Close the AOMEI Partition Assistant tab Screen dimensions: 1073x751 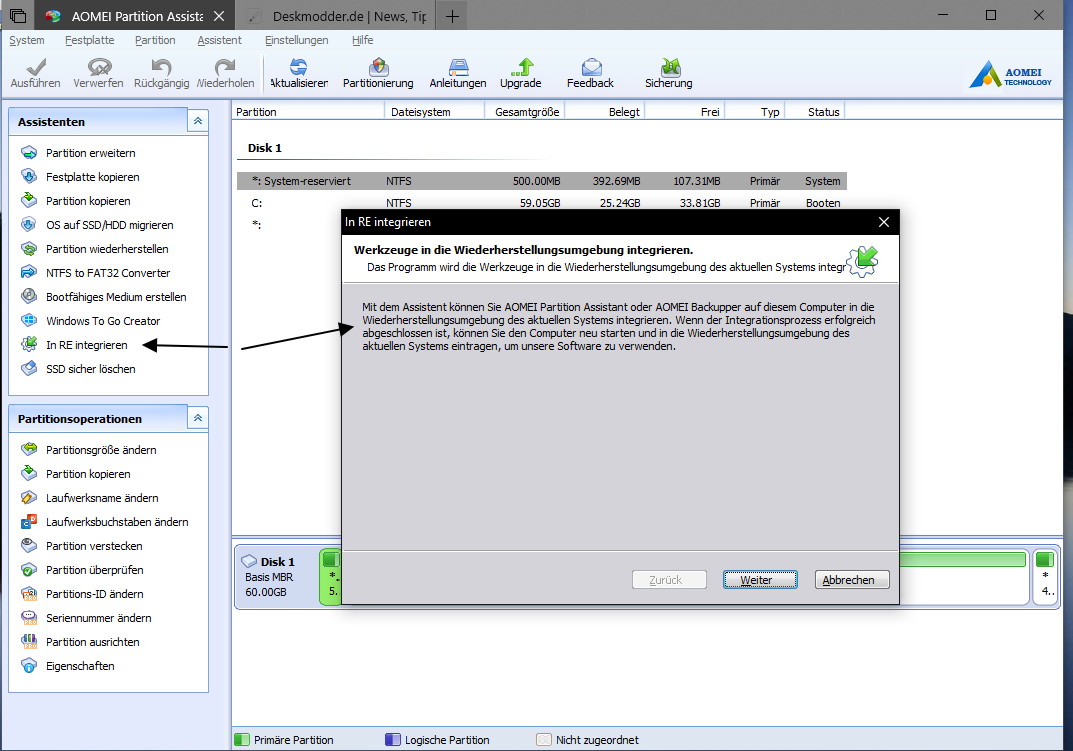tap(219, 16)
